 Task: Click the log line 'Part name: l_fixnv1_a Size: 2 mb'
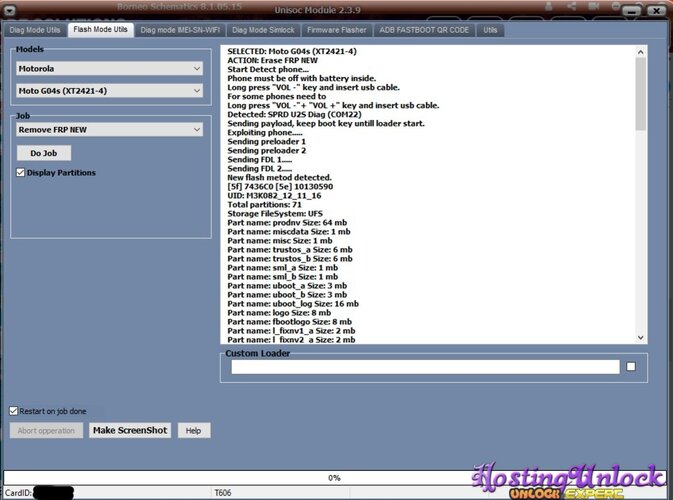click(x=291, y=331)
